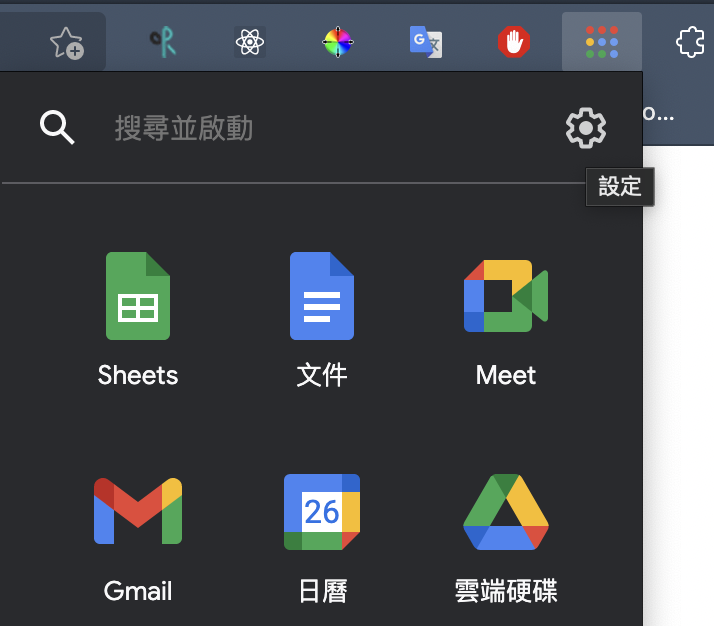Open the React Developer Tools extension
Screen dimensions: 714x626
[x=250, y=42]
